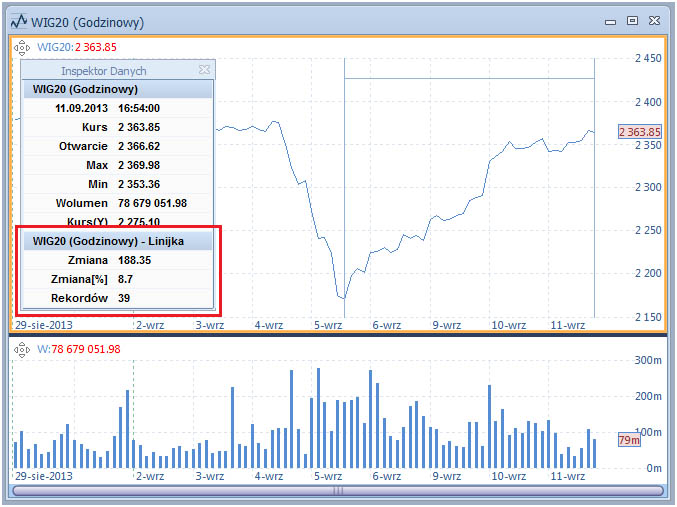The width and height of the screenshot is (677, 507).
Task: Select the WIG20 (Godzinowy) header row
Action: tap(117, 89)
